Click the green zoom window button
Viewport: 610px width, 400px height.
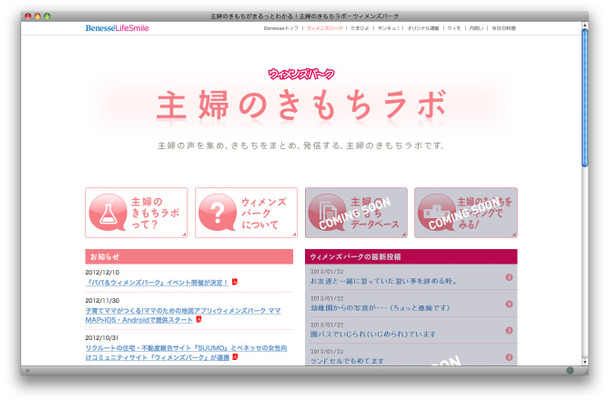(47, 16)
